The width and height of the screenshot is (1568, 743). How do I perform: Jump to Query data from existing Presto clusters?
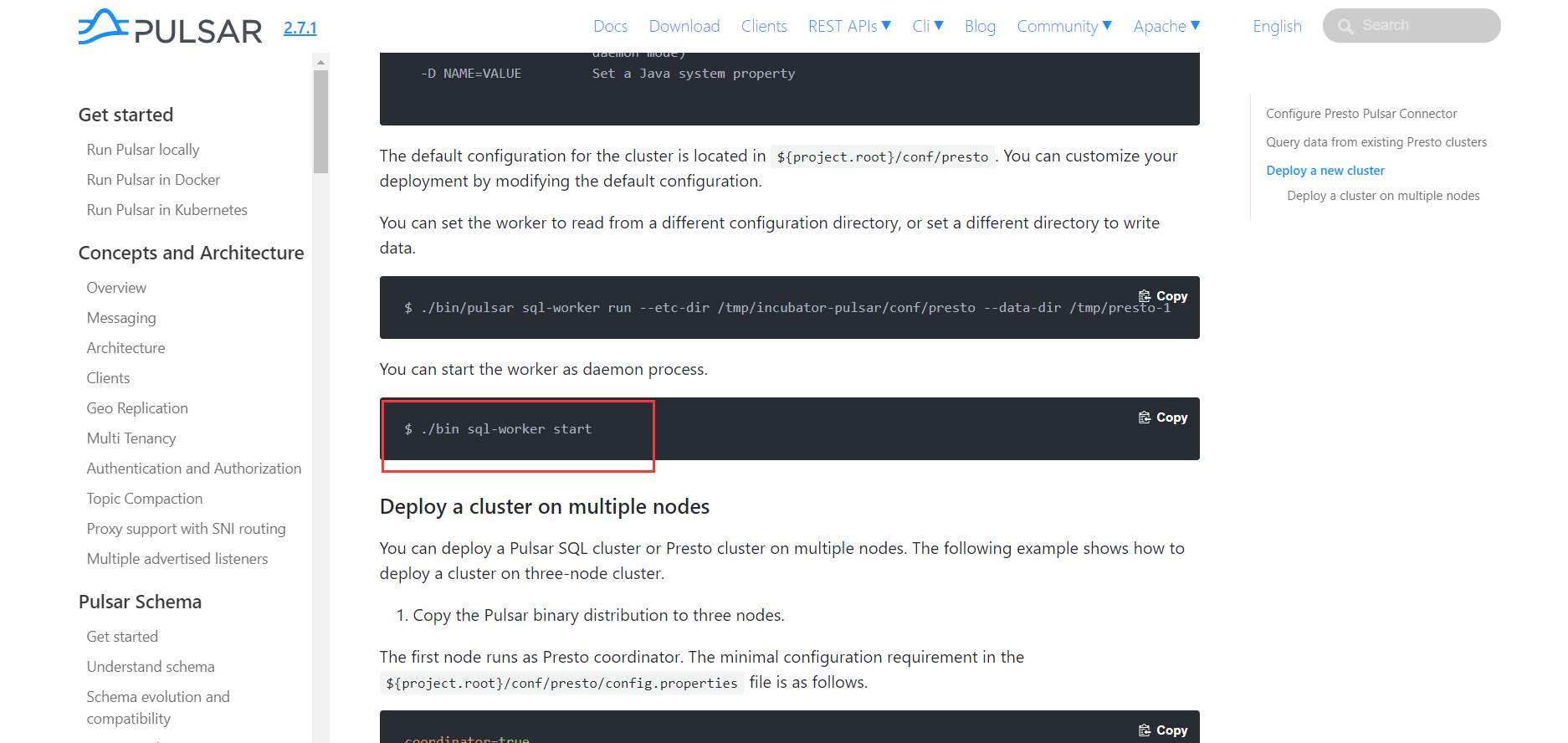(x=1376, y=142)
